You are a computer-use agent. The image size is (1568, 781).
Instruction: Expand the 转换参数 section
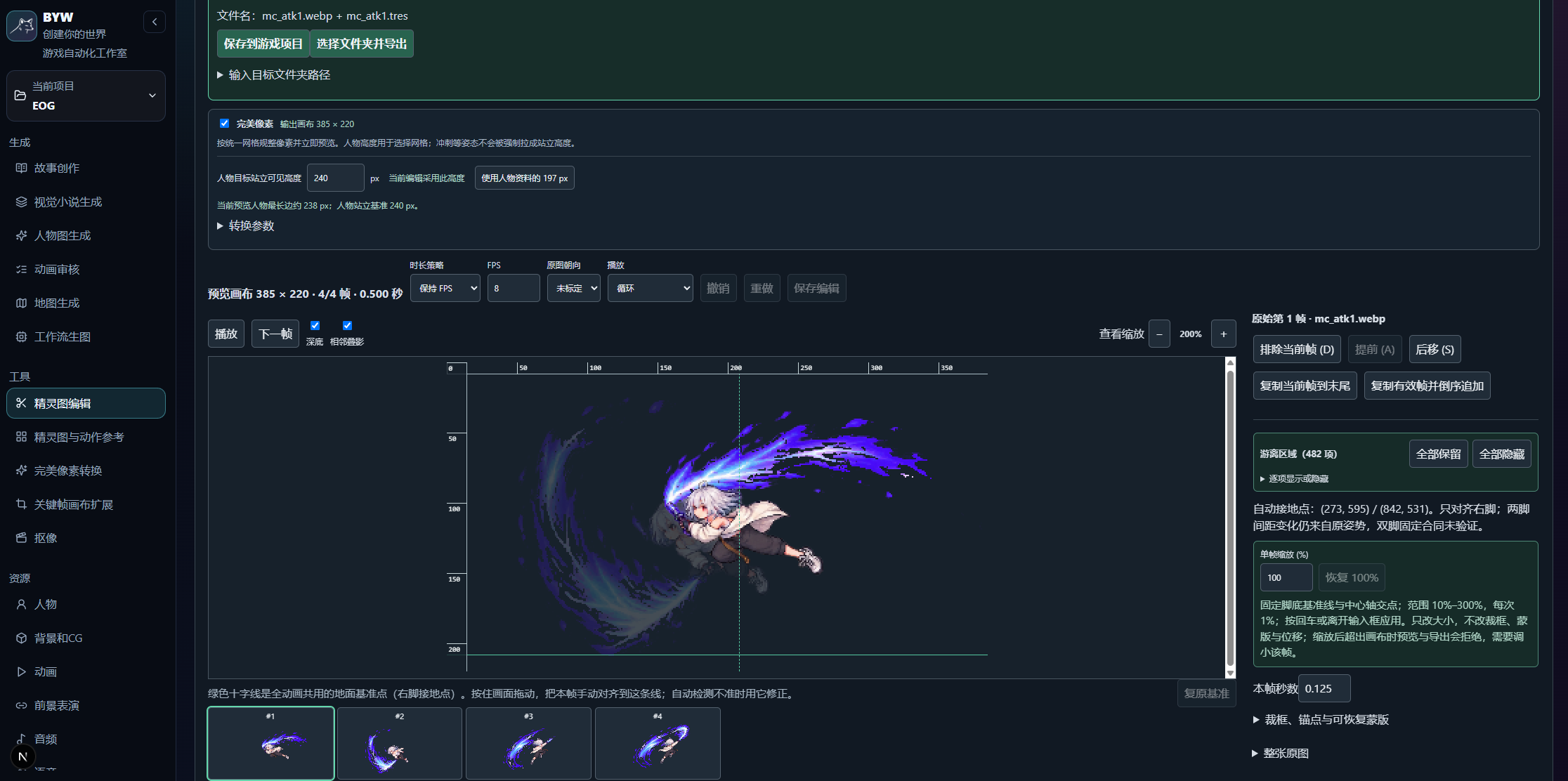(x=245, y=225)
